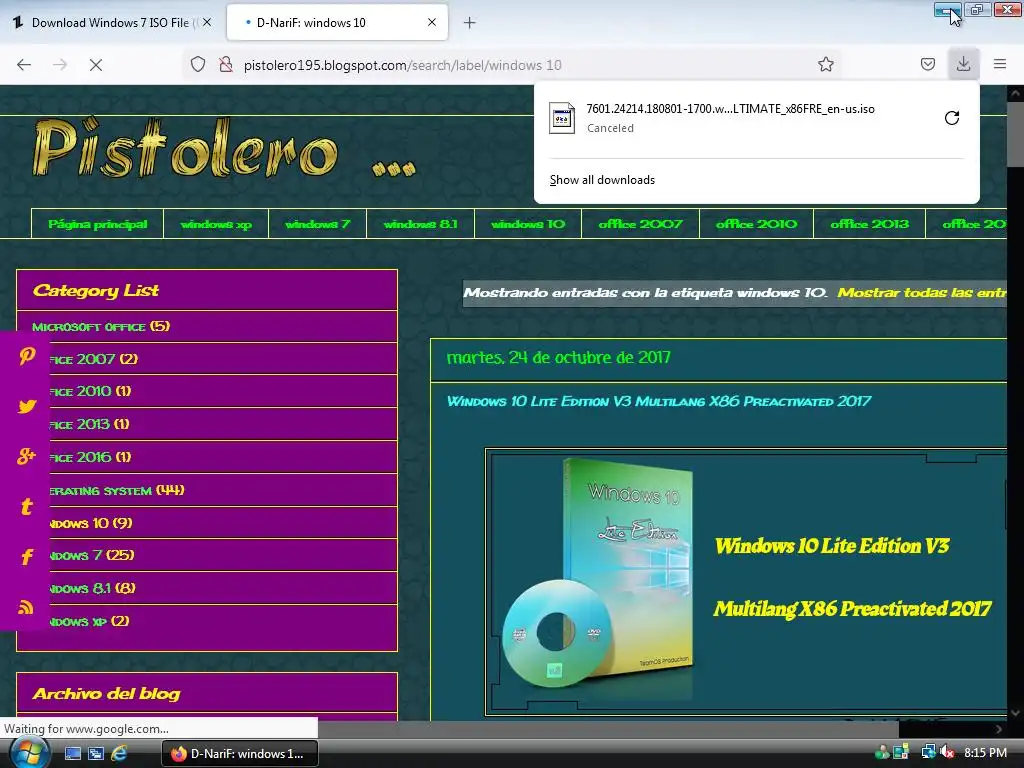1024x768 pixels.
Task: Stop loading the page
Action: click(96, 65)
